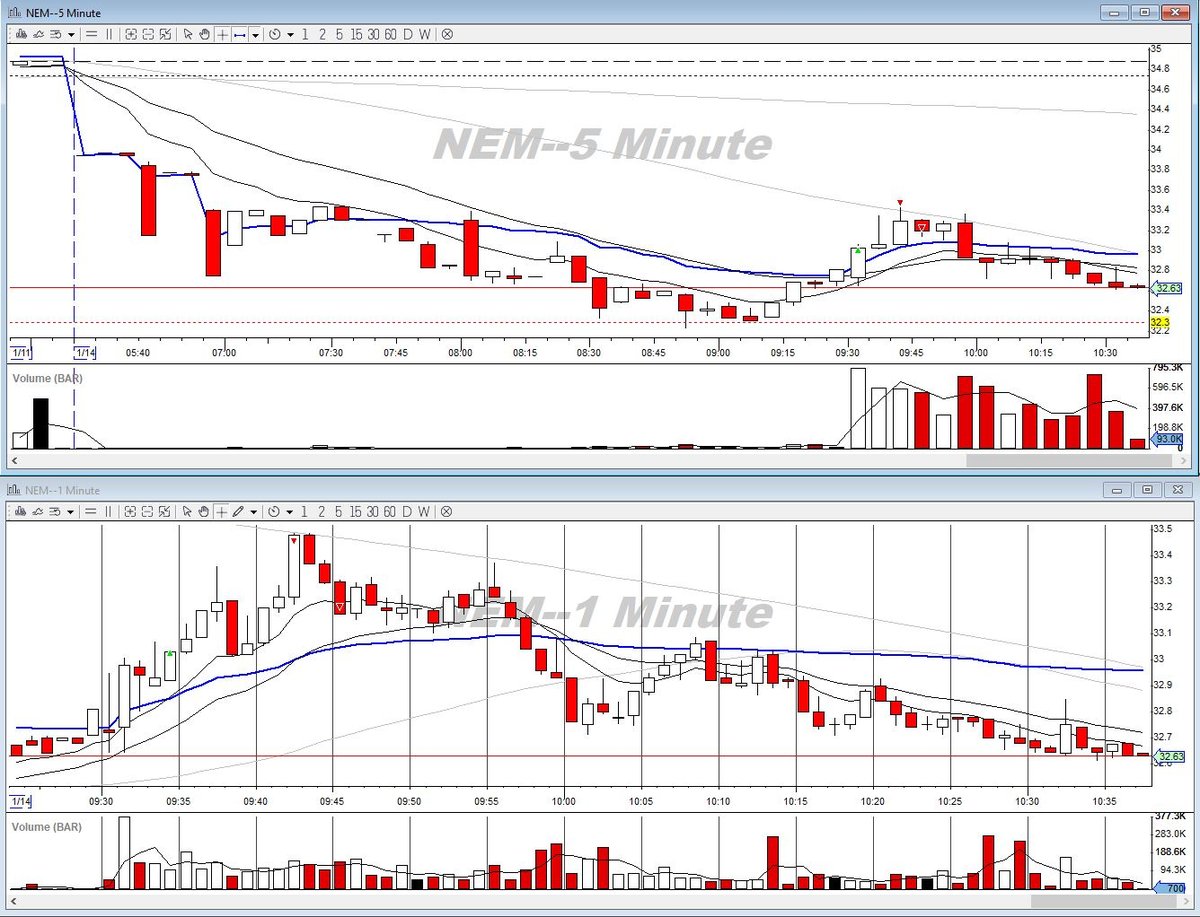Click Volume (BAR) label in 1 Minute window
The image size is (1200, 917).
46,827
